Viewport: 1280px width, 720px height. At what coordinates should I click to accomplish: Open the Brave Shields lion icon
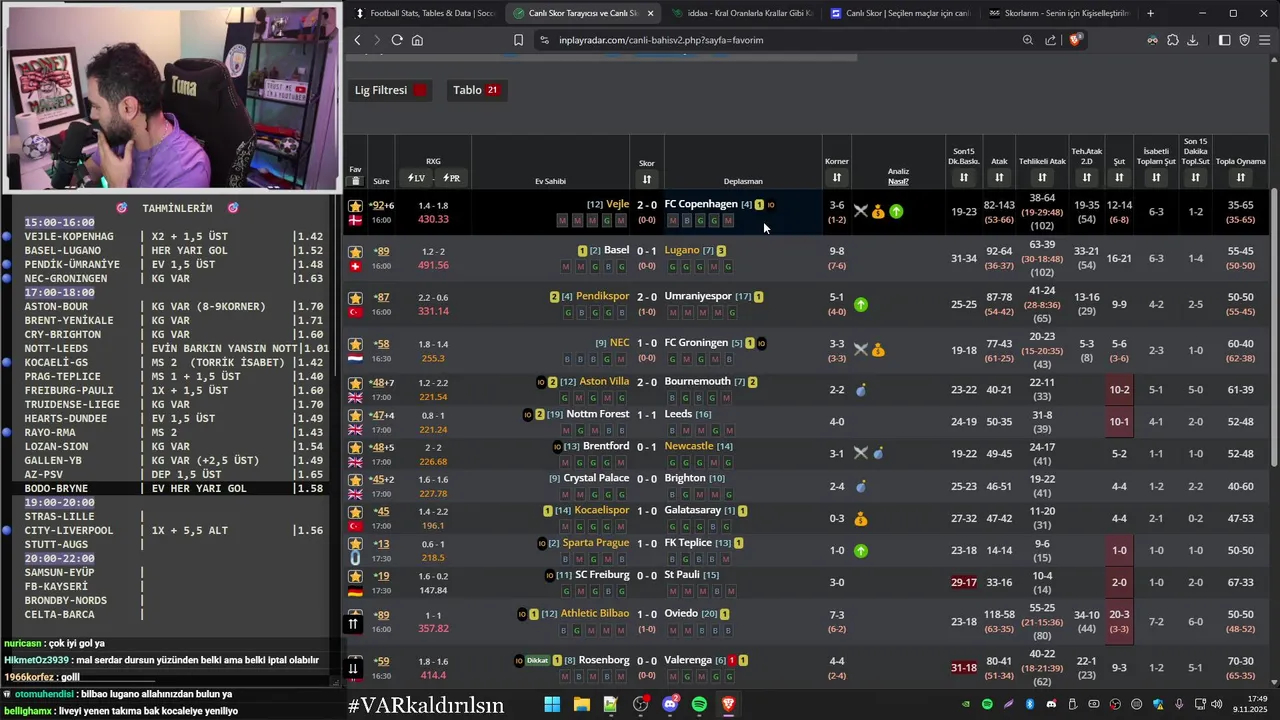[x=1075, y=40]
